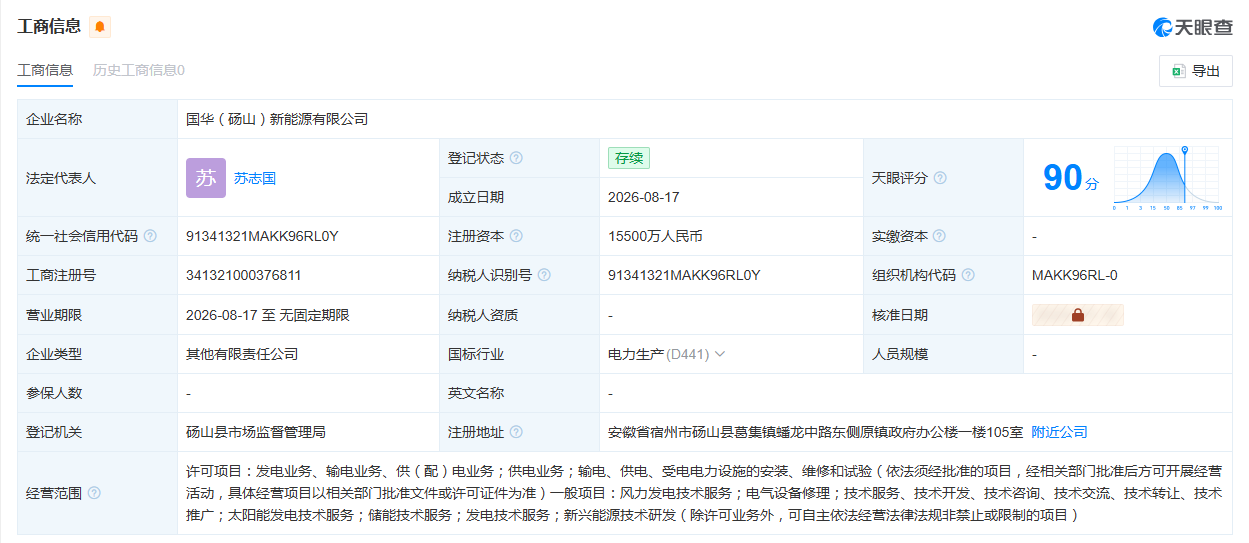Click registered capital 15500万人民币

655,236
